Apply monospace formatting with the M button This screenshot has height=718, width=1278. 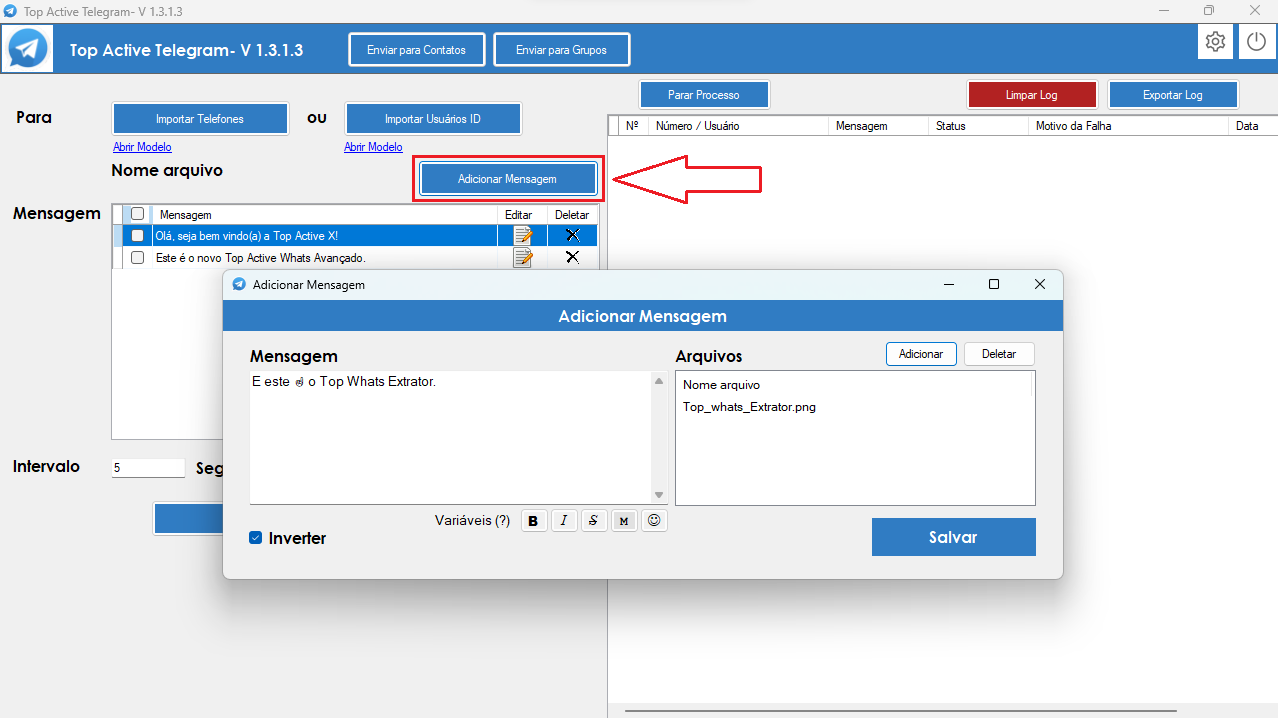click(624, 521)
